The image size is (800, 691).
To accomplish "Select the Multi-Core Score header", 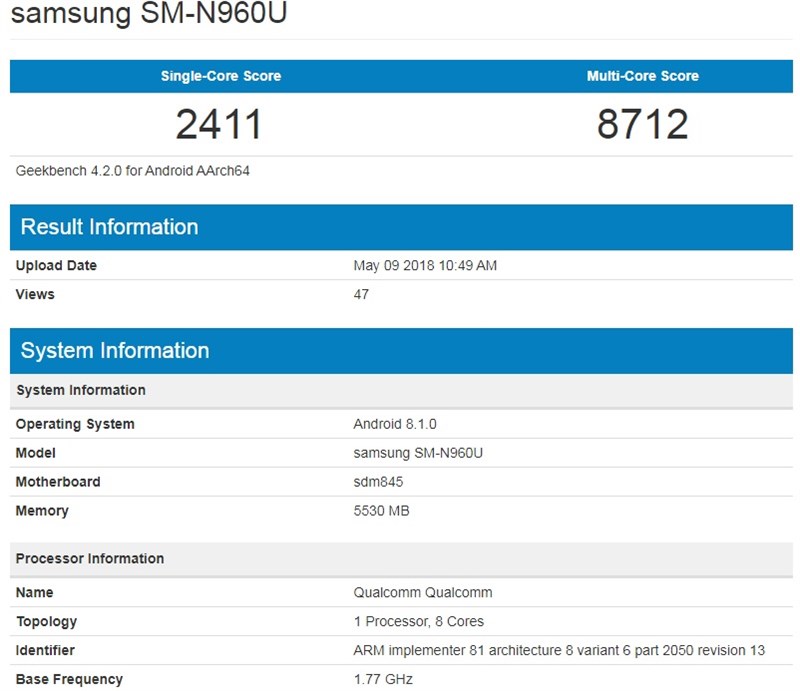I will 644,75.
